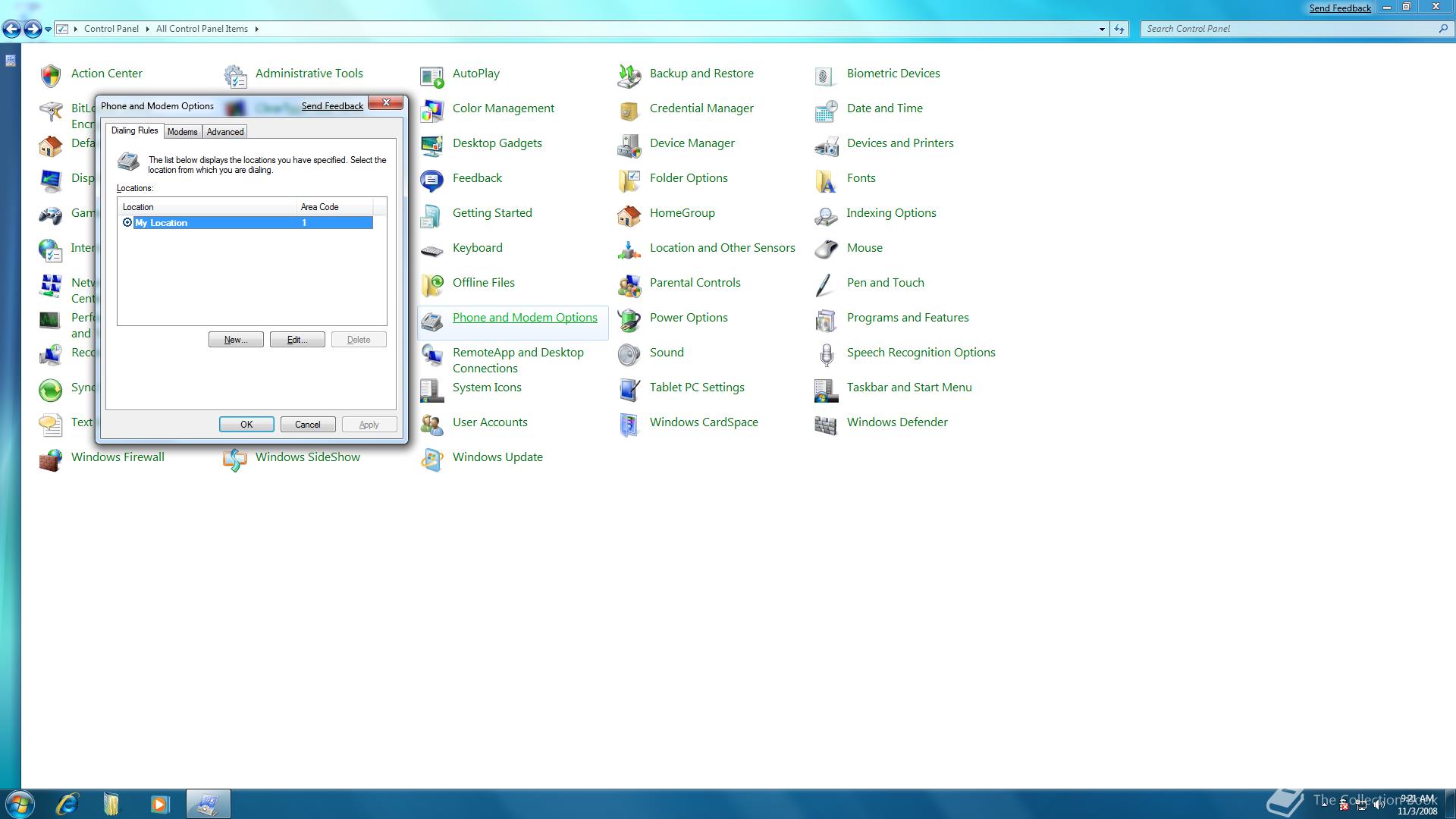
Task: Click the Biometric Devices fingerprint icon
Action: click(826, 75)
